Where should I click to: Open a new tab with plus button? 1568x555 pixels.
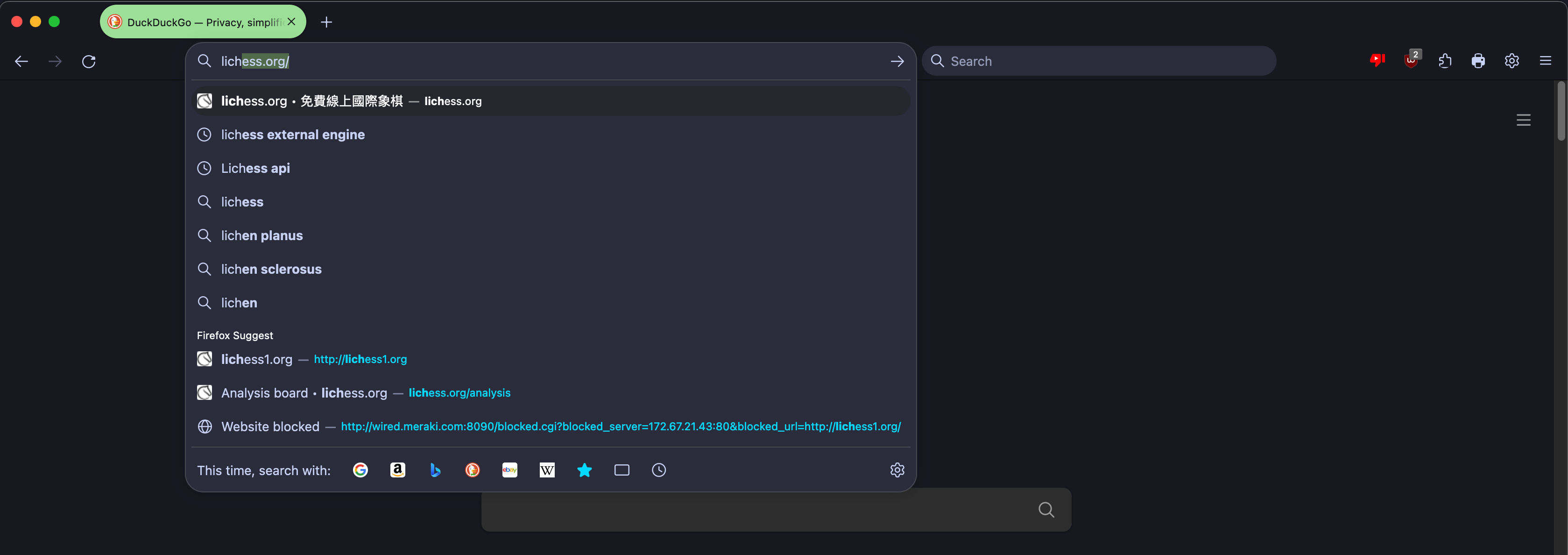[x=326, y=22]
